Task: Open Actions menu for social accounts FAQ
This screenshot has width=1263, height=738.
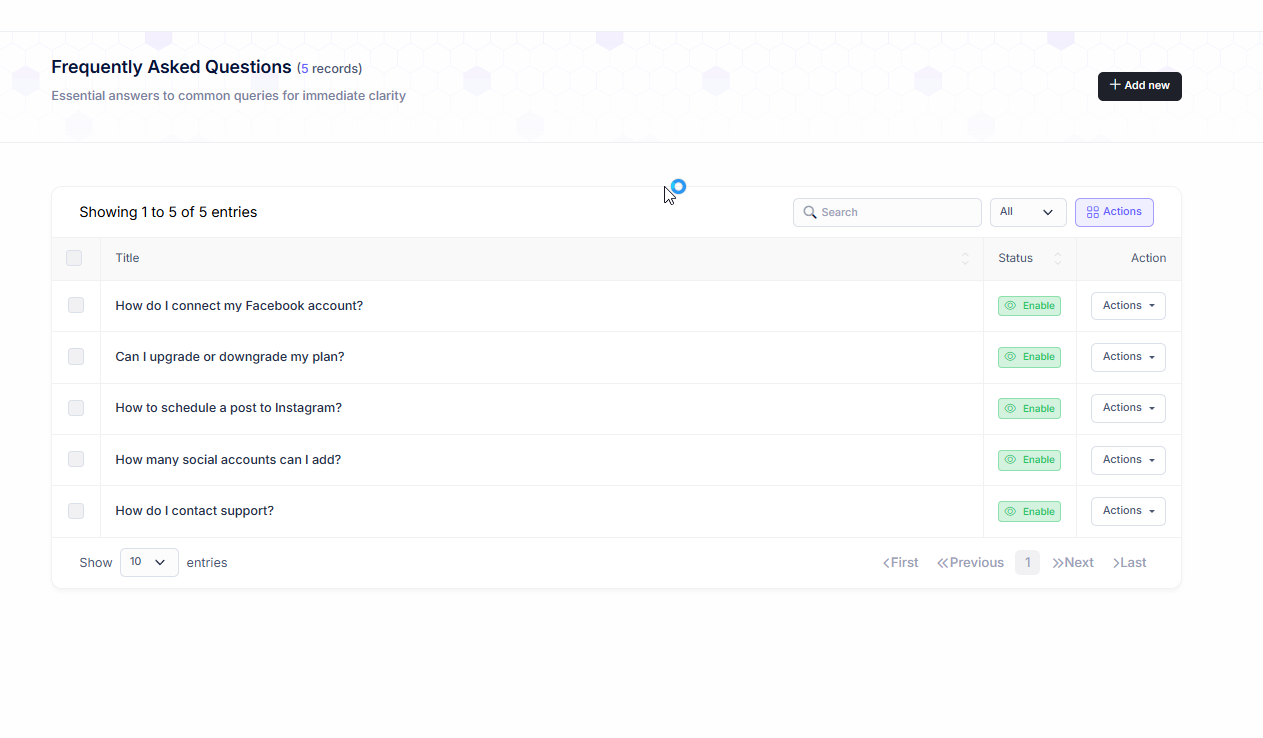Action: (x=1128, y=460)
